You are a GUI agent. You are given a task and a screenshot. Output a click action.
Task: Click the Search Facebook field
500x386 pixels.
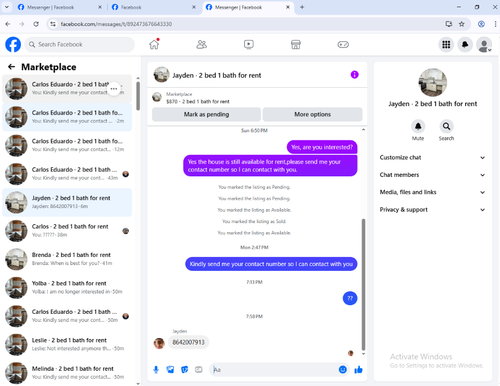pyautogui.click(x=79, y=44)
